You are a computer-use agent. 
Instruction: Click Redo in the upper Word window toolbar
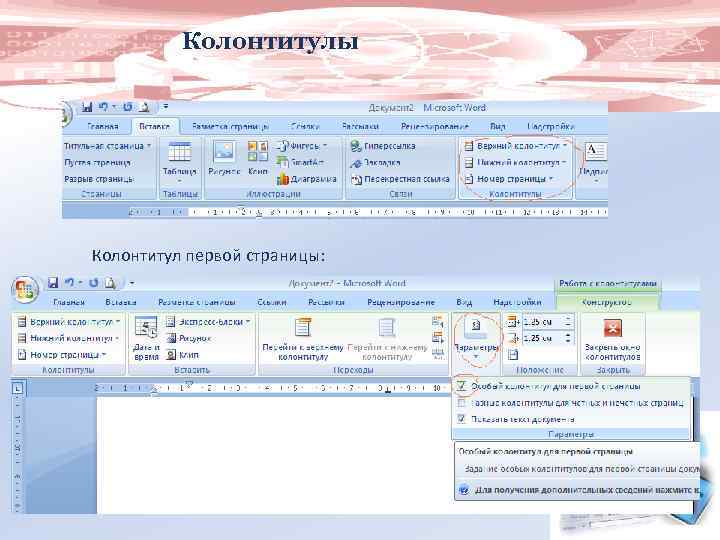(128, 107)
